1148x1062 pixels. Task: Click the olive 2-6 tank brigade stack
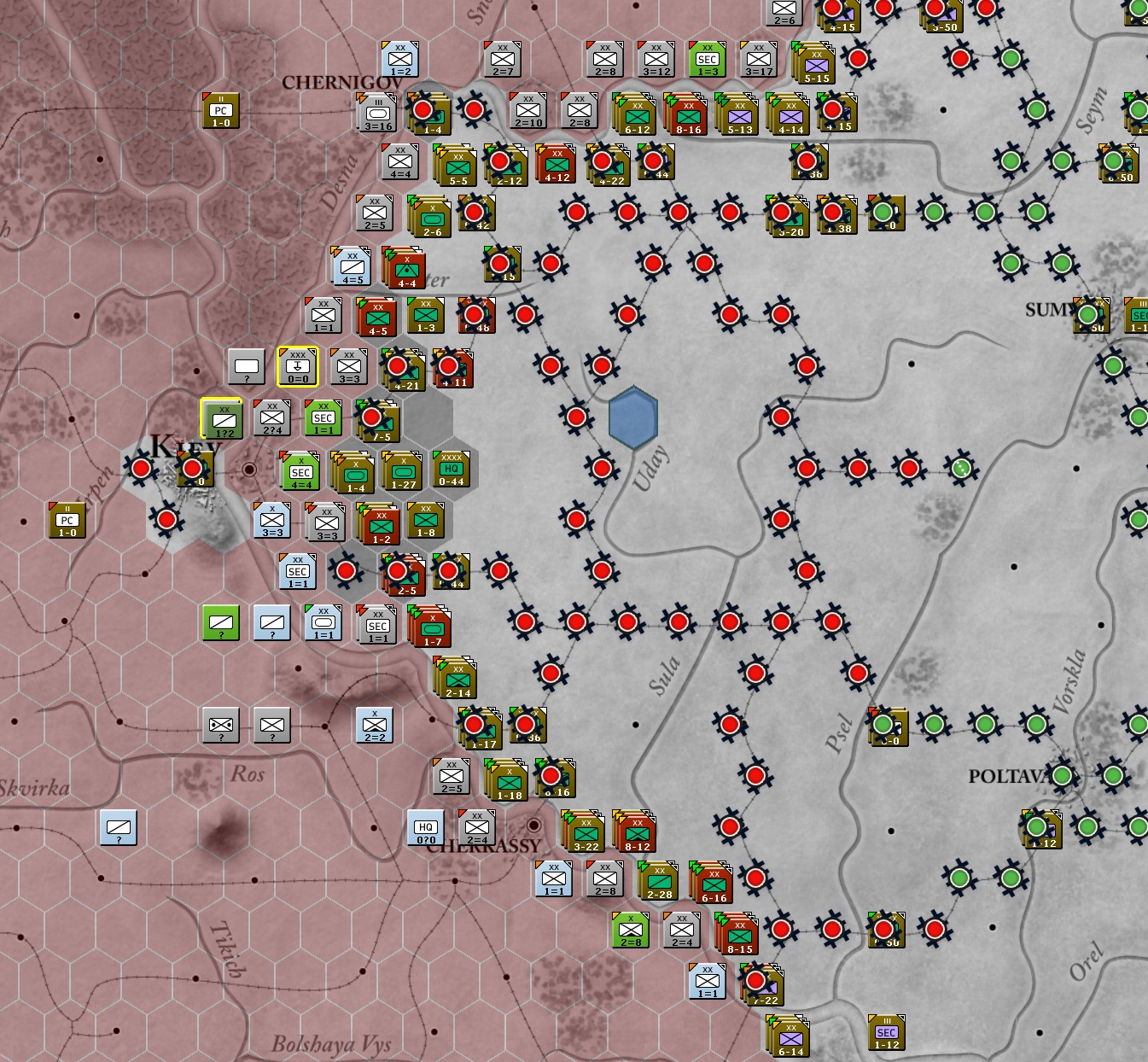coord(429,216)
